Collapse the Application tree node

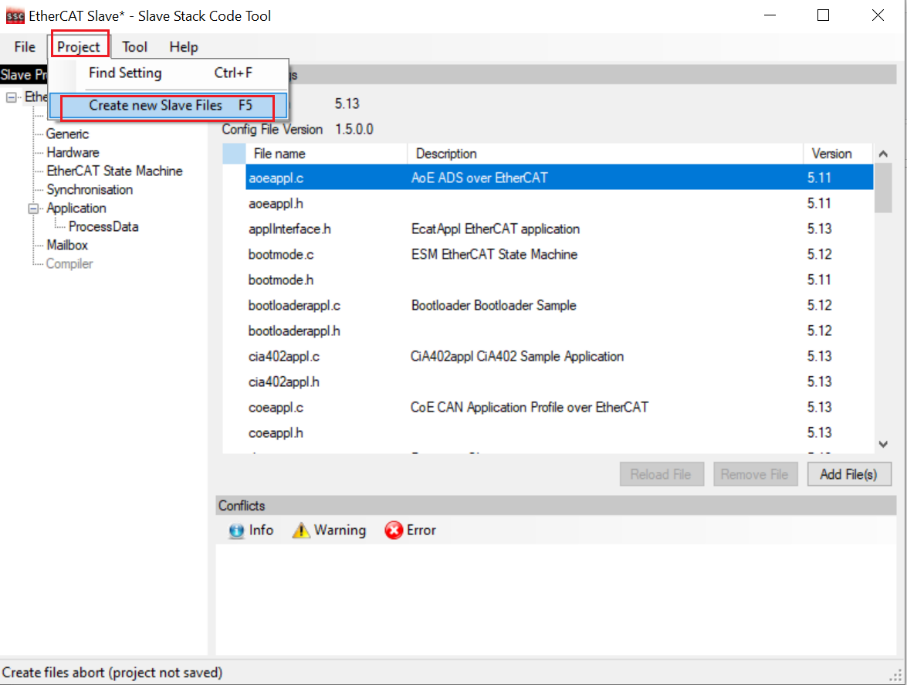33,209
